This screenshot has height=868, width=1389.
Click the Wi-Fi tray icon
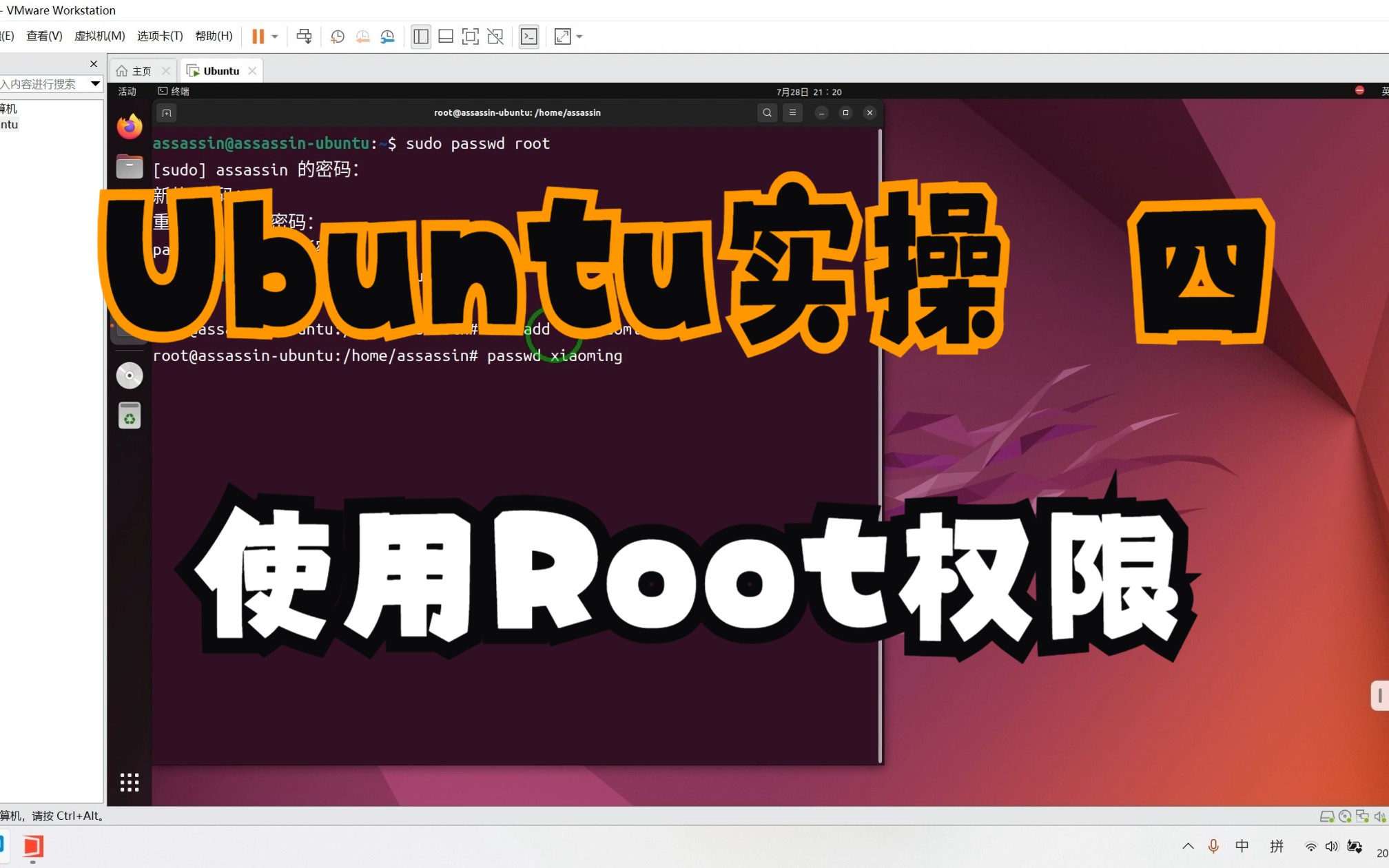1311,847
